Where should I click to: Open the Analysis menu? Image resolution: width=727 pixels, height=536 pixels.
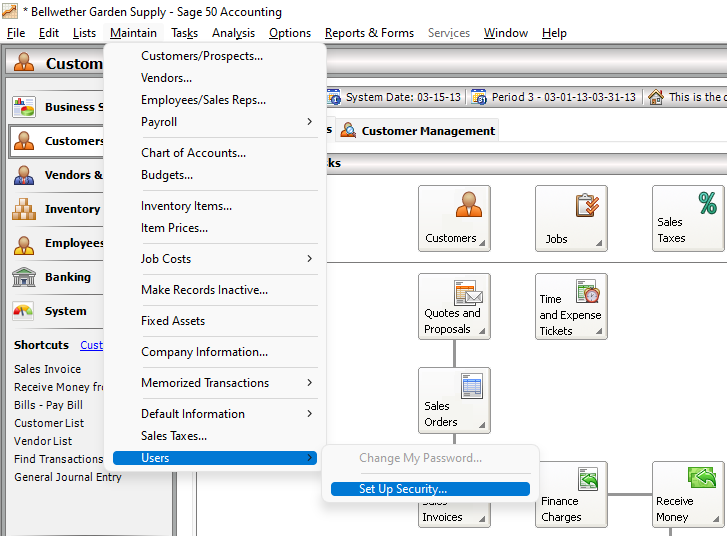point(234,33)
